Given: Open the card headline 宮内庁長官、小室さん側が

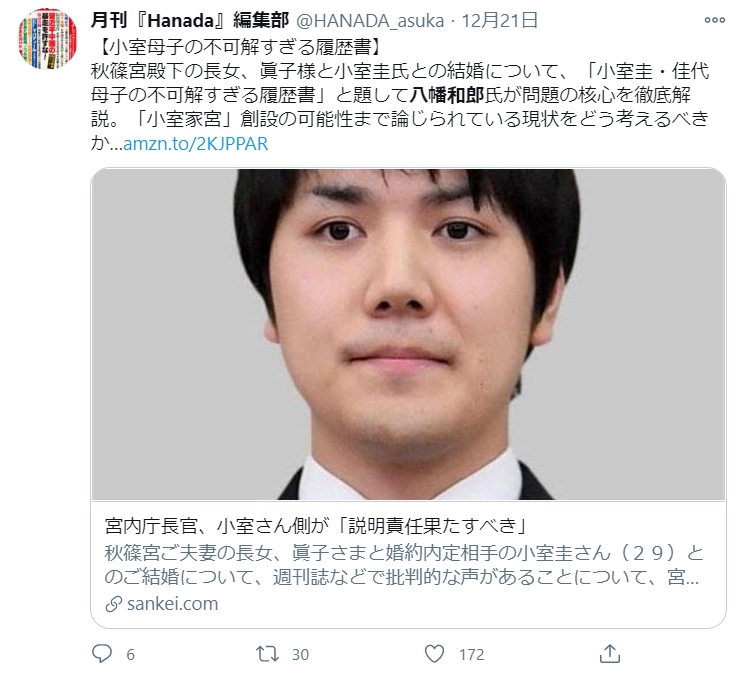Looking at the screenshot, I should 315,526.
